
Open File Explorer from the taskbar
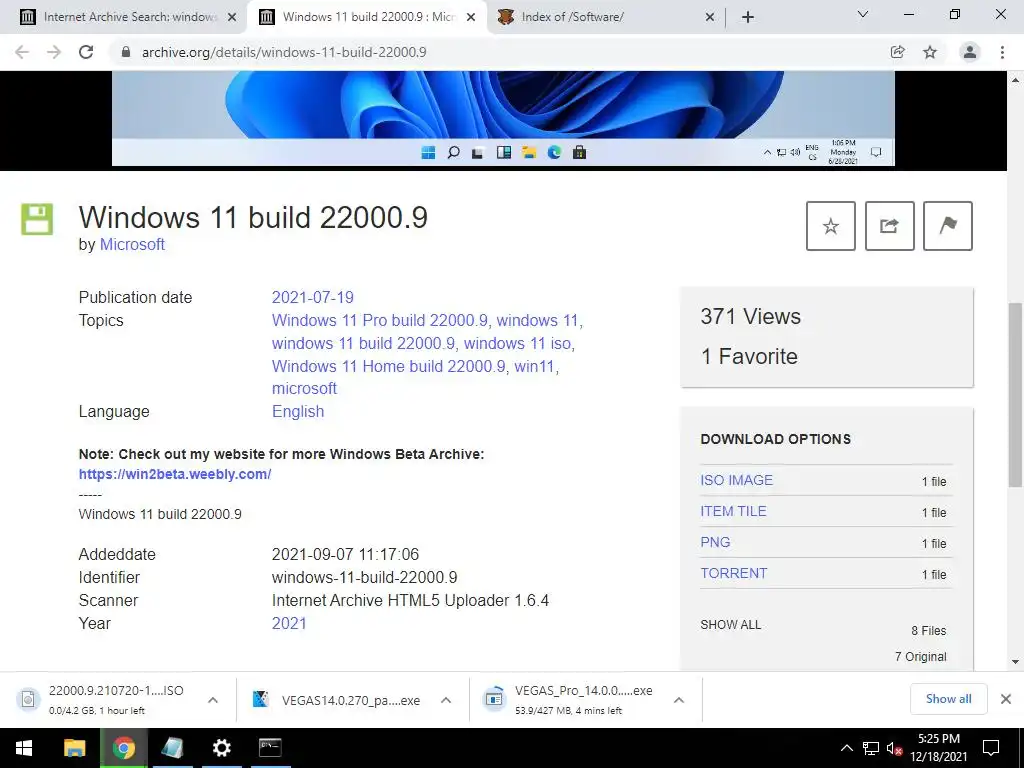coord(74,748)
